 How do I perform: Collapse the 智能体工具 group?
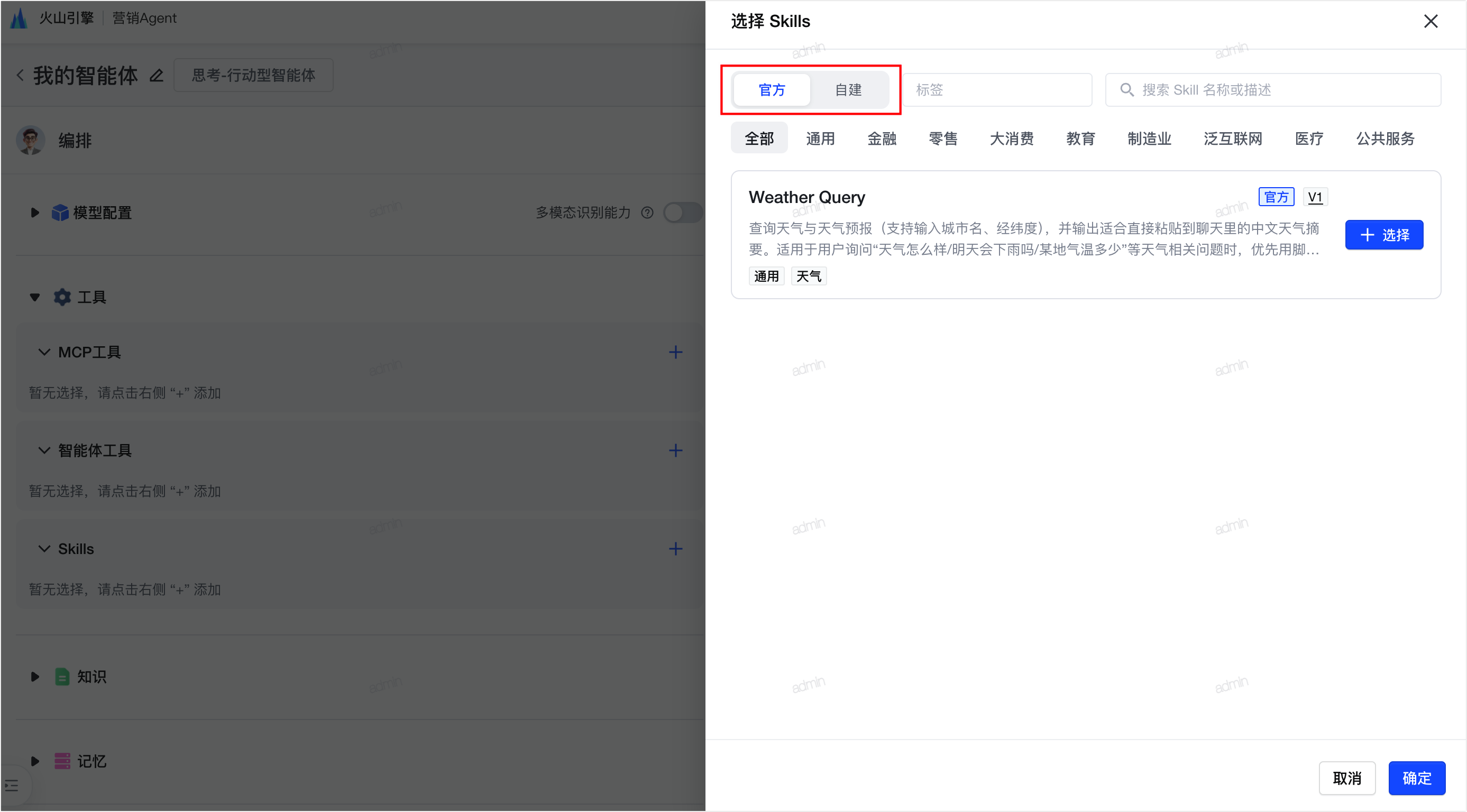tap(44, 450)
